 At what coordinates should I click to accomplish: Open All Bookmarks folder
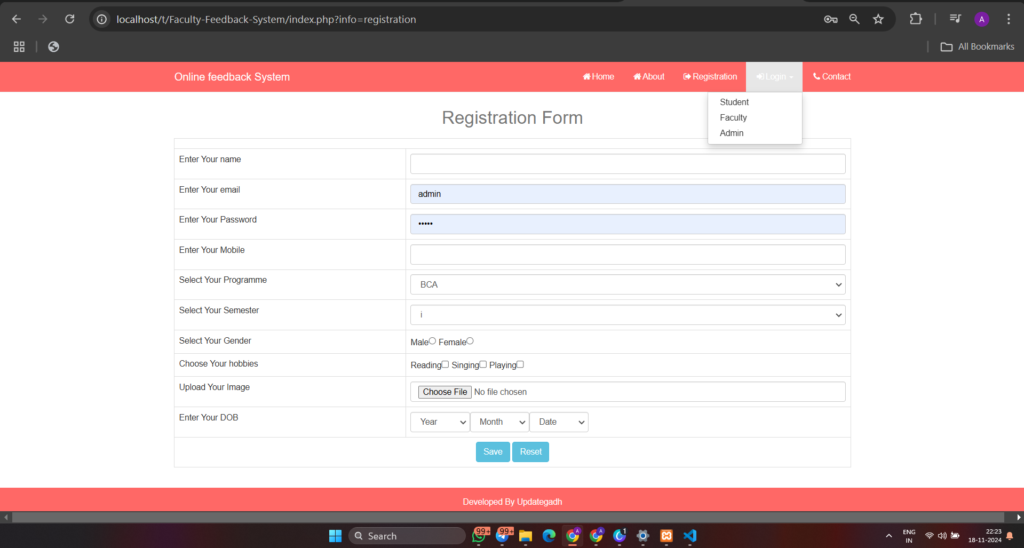(x=977, y=47)
